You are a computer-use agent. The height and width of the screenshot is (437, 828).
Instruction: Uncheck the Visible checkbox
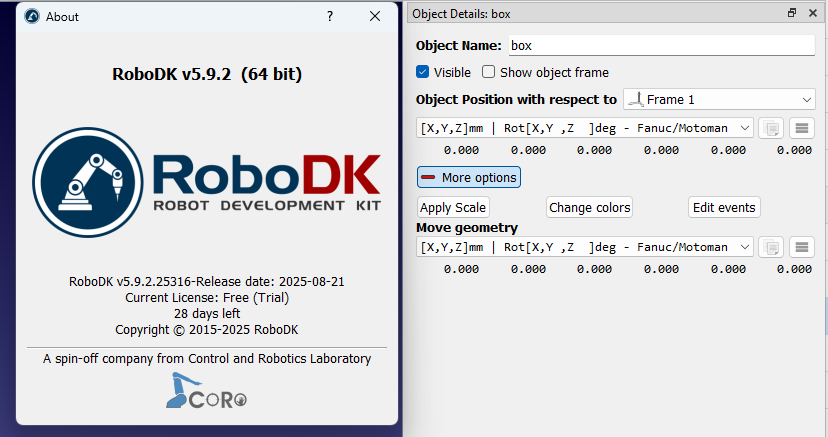point(422,72)
